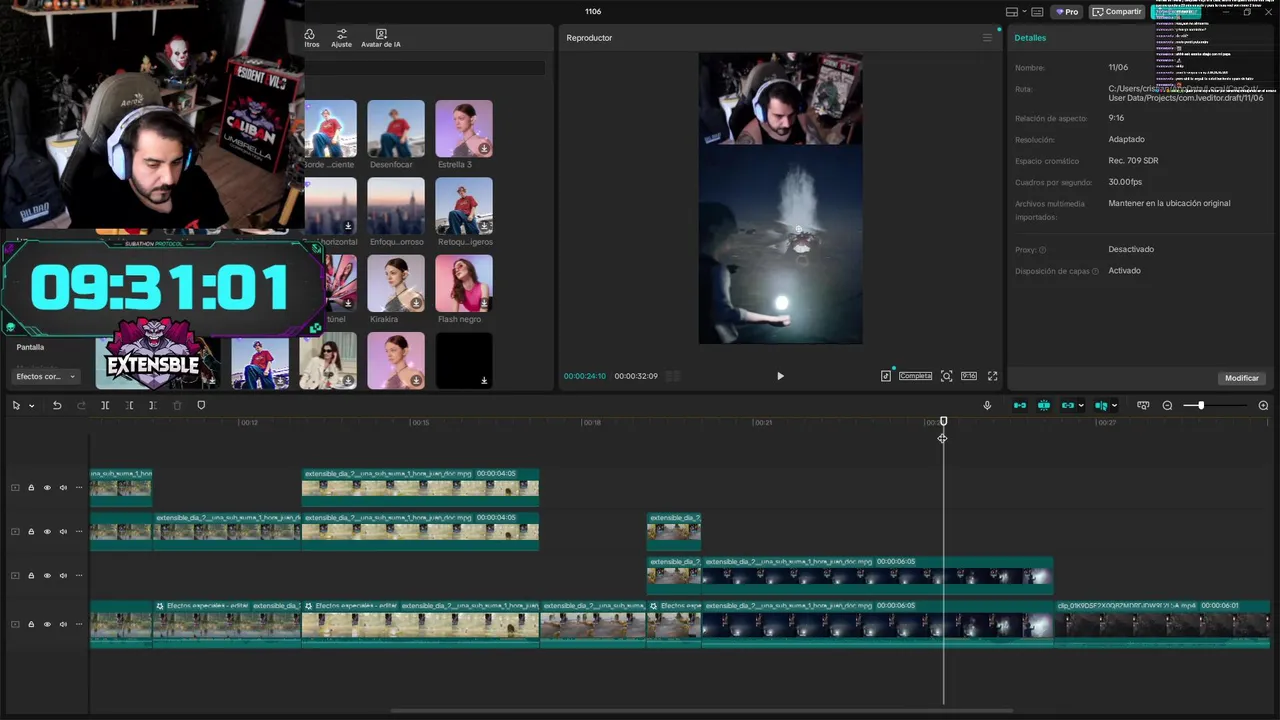Hide the second video track
This screenshot has width=1280, height=720.
(x=47, y=531)
